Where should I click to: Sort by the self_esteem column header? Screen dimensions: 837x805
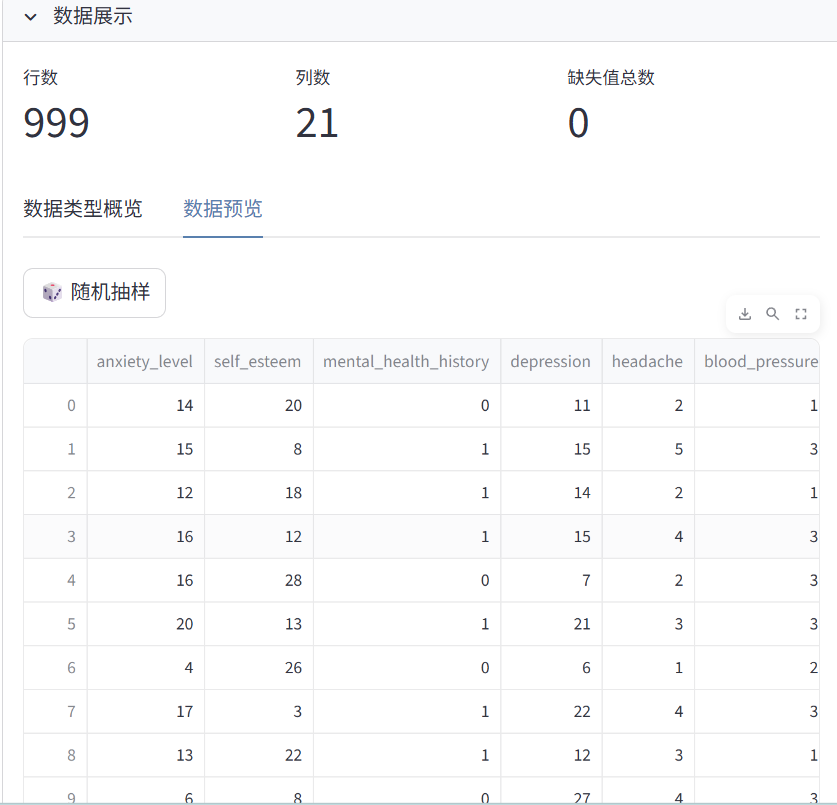(x=258, y=362)
